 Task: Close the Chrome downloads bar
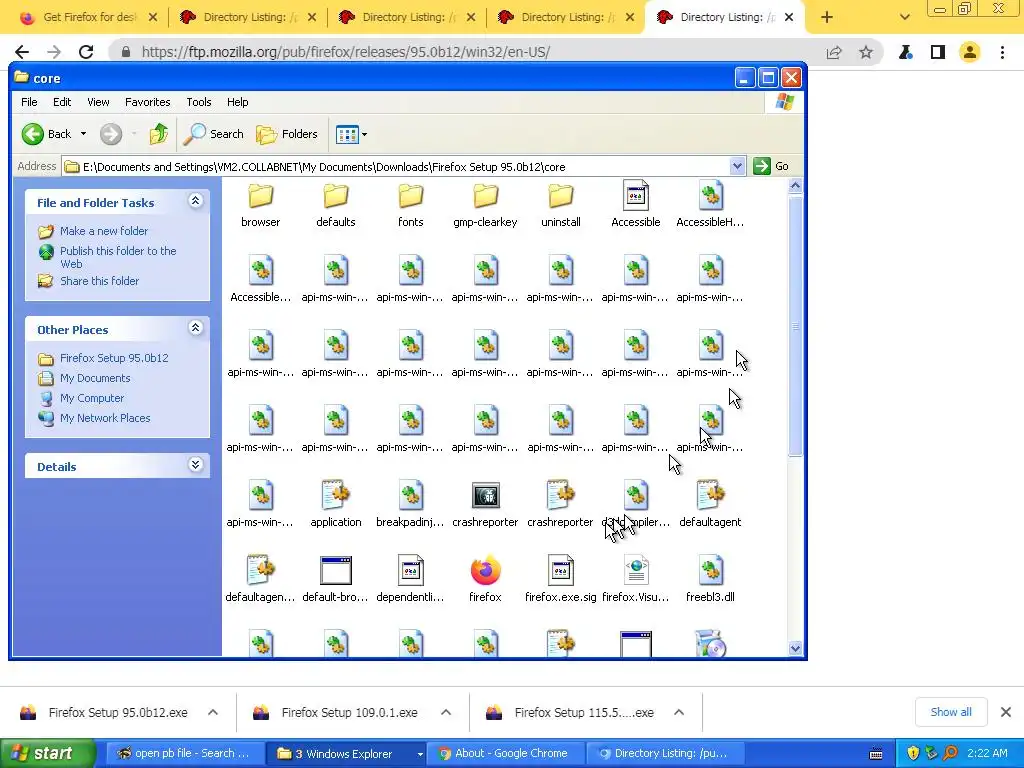(x=1006, y=712)
